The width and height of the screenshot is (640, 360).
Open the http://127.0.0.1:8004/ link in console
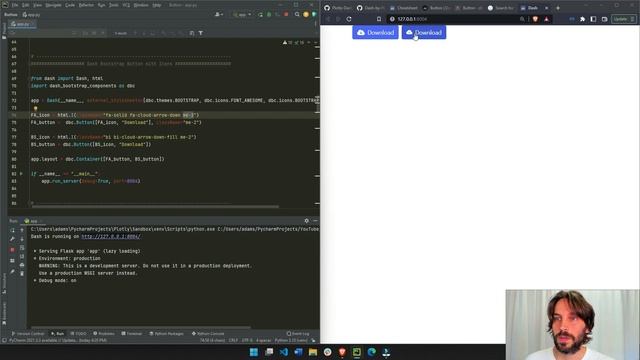click(x=111, y=236)
